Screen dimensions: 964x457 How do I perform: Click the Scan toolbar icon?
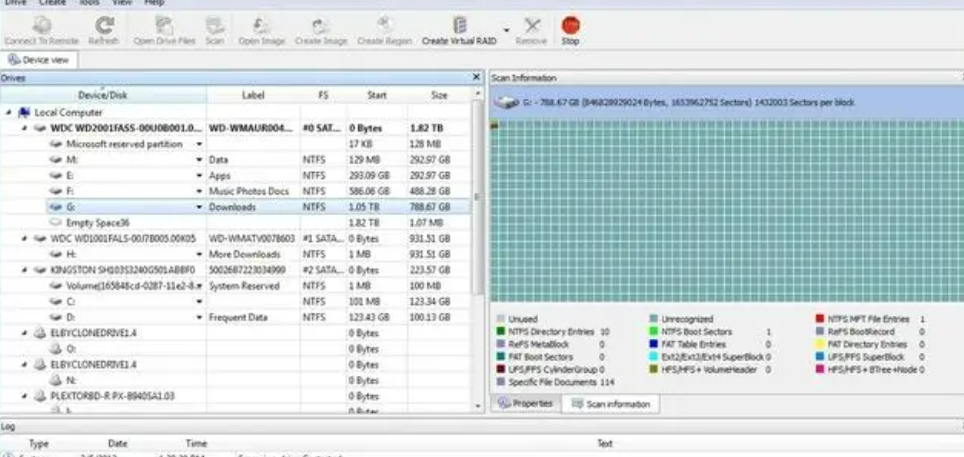point(214,26)
